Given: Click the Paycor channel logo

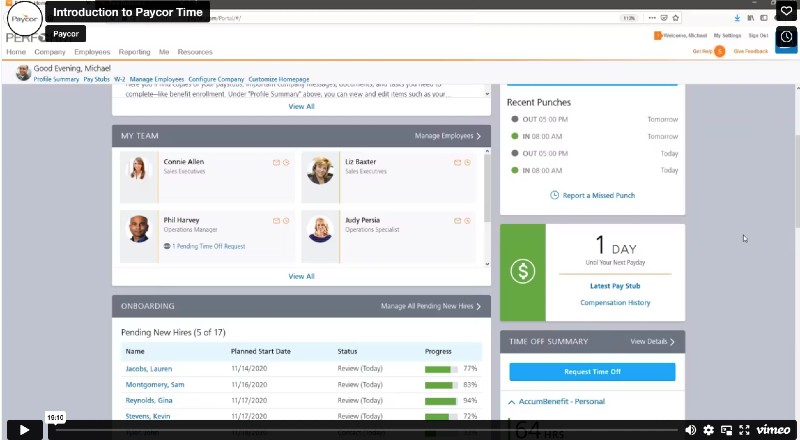Looking at the screenshot, I should pyautogui.click(x=24, y=19).
